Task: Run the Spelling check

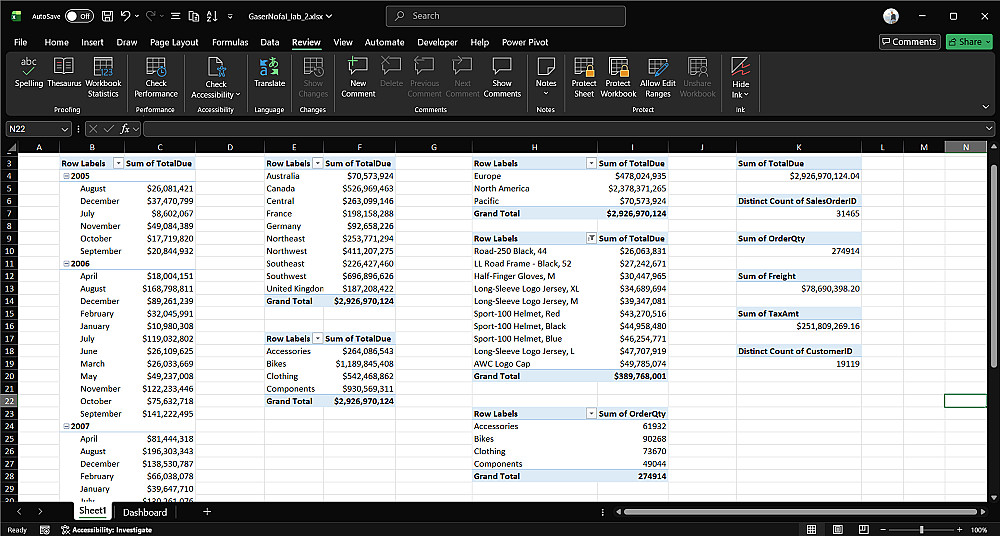Action: tap(29, 73)
